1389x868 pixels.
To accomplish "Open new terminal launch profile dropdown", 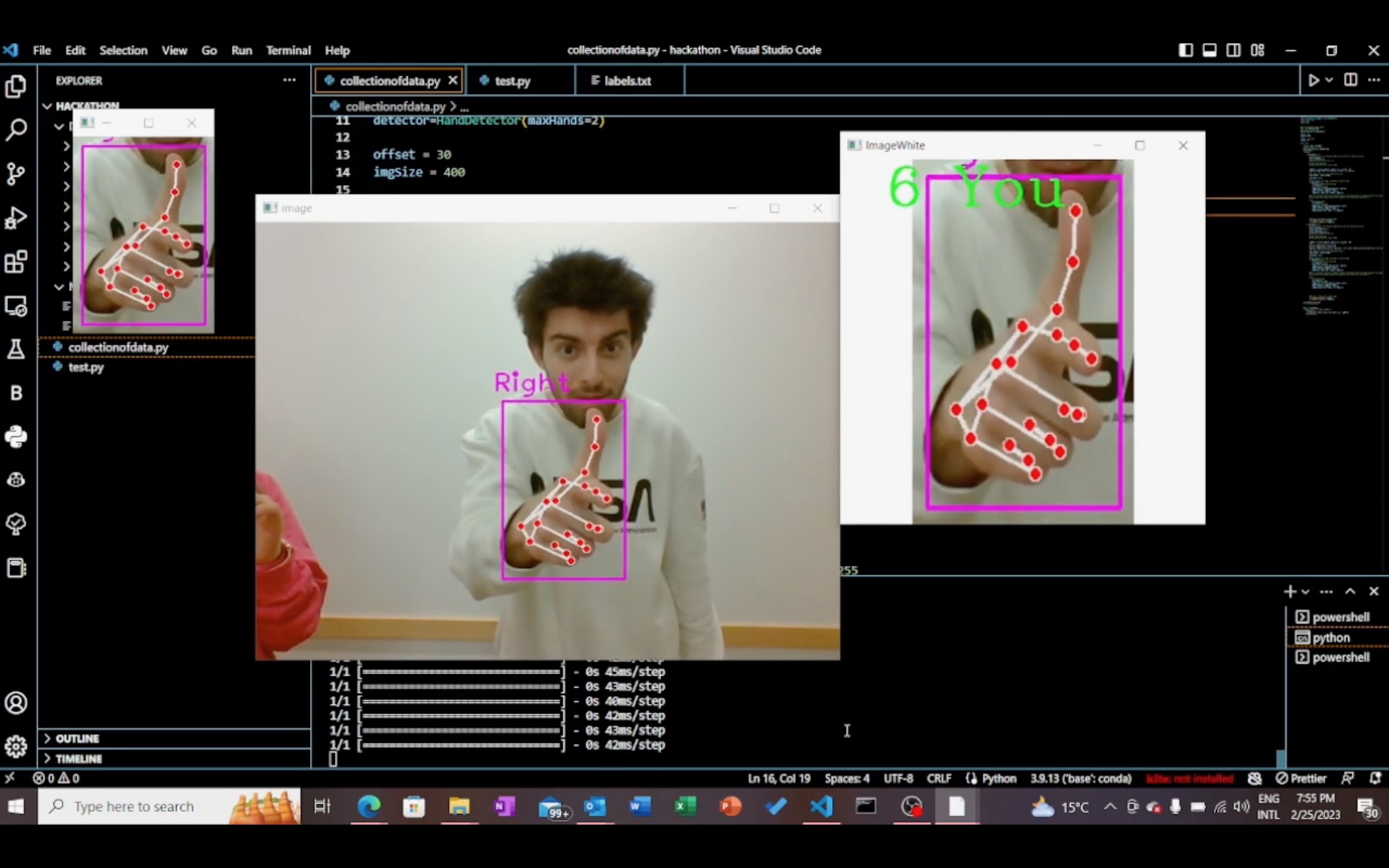I will pyautogui.click(x=1306, y=591).
